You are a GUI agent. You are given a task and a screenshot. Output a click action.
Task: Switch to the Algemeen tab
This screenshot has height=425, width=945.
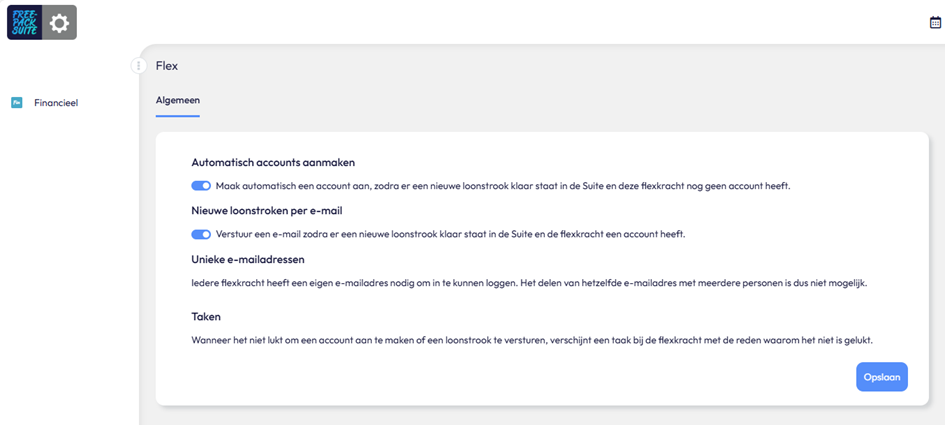[x=178, y=100]
